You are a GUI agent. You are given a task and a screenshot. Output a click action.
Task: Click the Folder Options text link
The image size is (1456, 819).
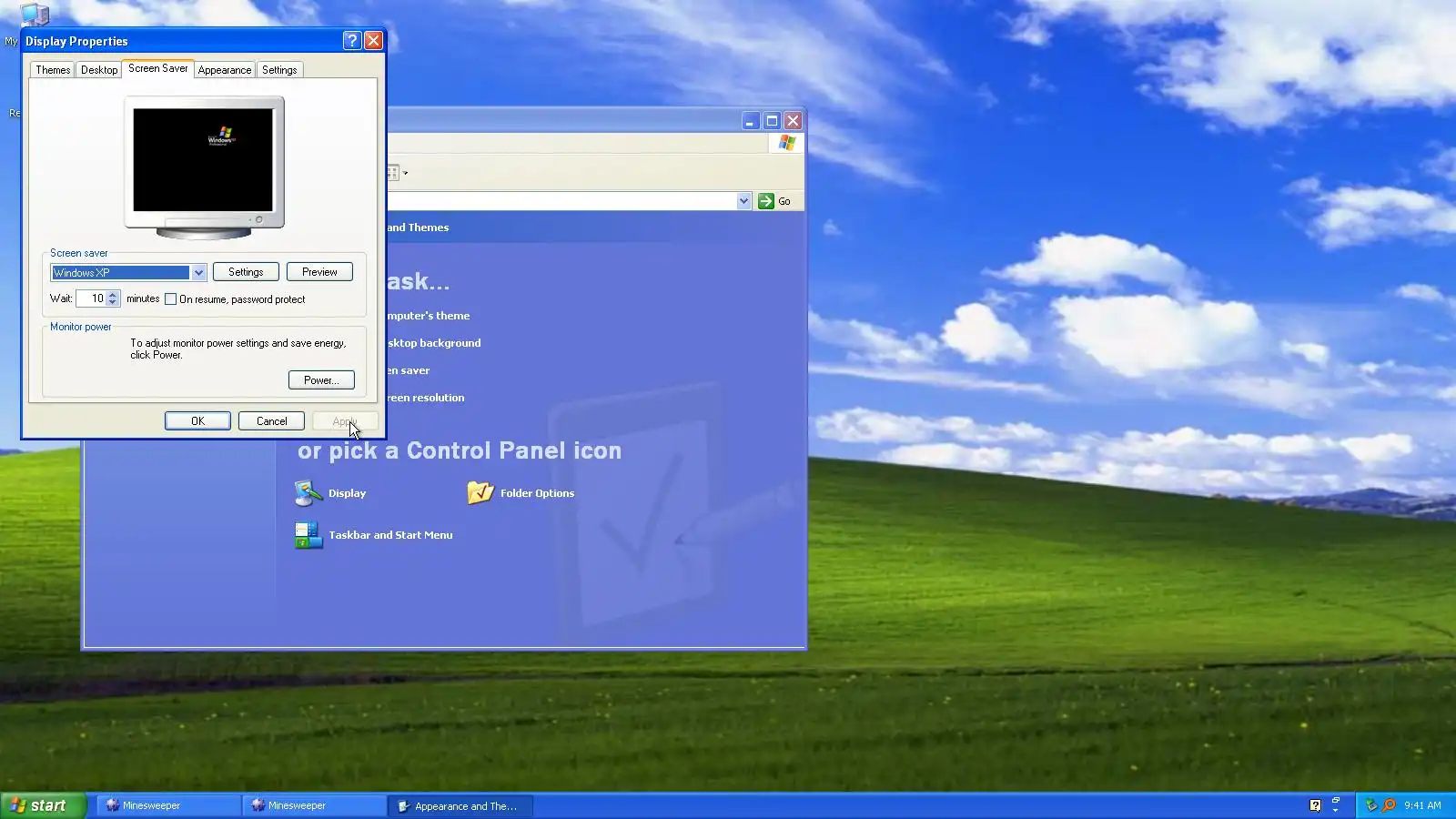click(x=537, y=493)
